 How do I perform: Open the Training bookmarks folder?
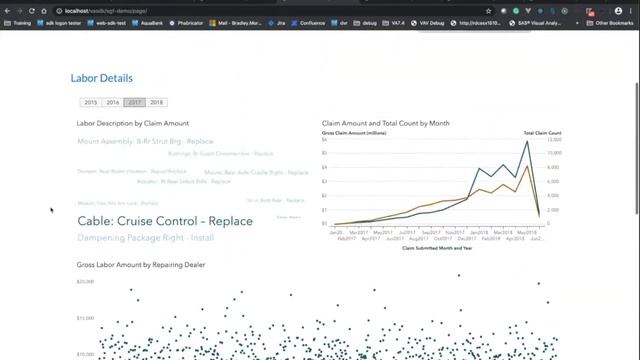coord(18,23)
